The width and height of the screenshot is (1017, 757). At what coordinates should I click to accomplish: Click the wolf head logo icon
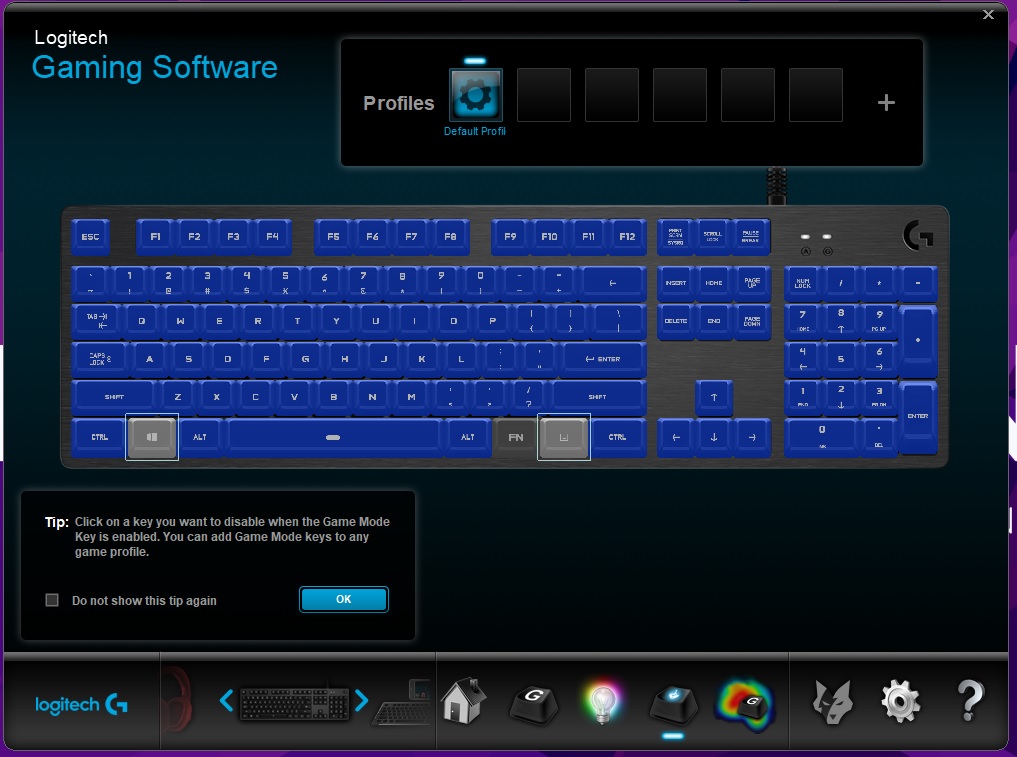tap(831, 702)
